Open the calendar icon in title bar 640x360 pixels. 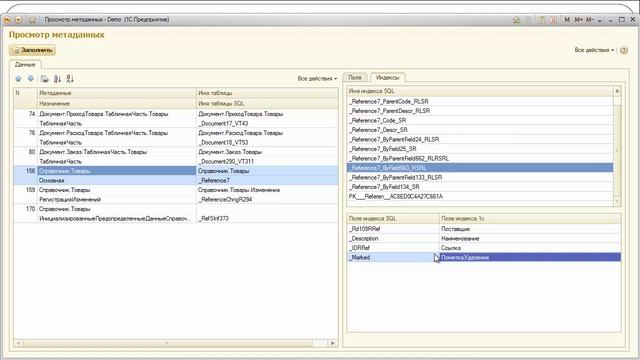pyautogui.click(x=553, y=20)
